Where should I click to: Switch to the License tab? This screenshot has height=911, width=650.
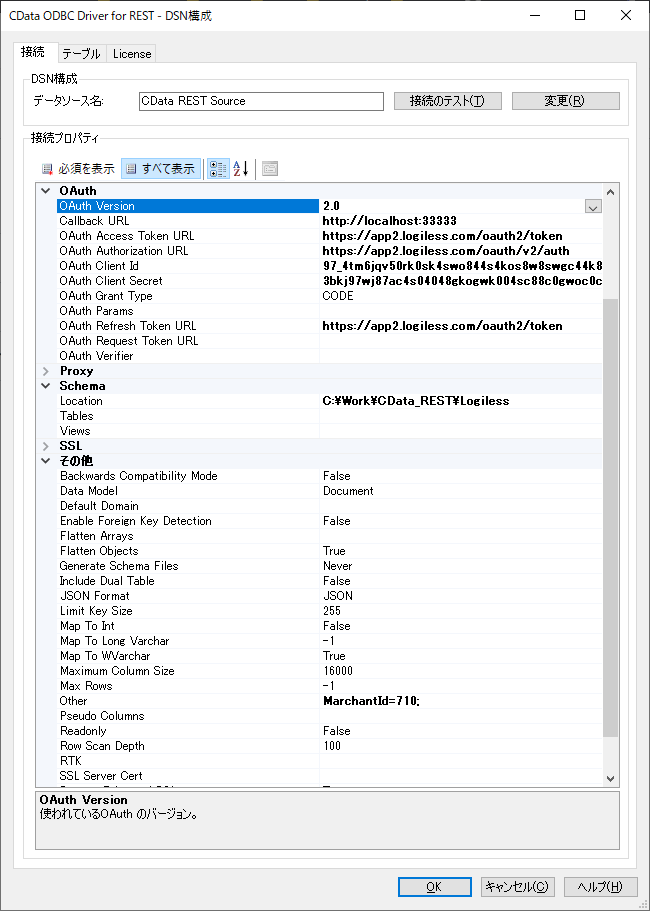pos(132,54)
